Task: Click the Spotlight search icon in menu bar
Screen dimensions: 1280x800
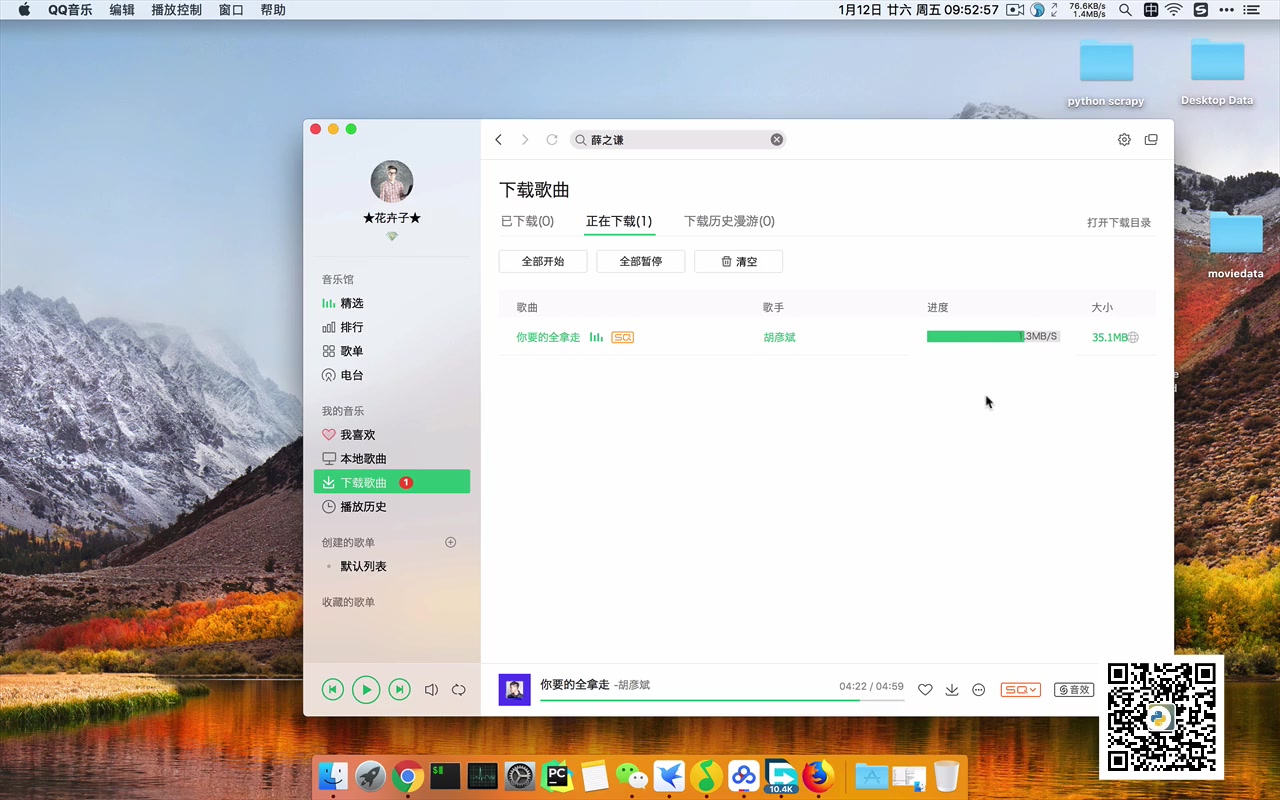Action: tap(1125, 10)
